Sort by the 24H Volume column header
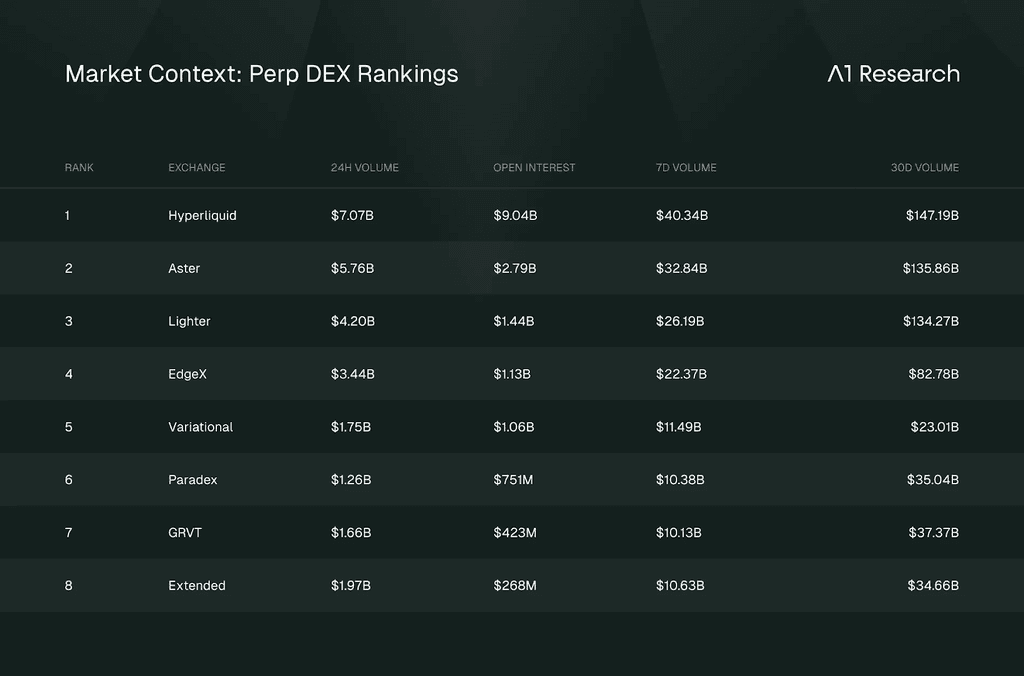The image size is (1024, 676). pyautogui.click(x=364, y=168)
